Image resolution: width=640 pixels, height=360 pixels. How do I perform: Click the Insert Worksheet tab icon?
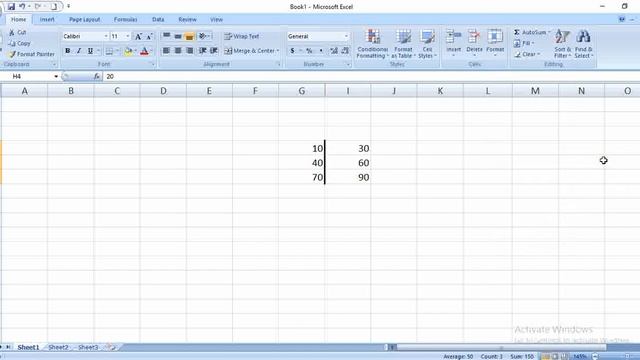(111, 347)
